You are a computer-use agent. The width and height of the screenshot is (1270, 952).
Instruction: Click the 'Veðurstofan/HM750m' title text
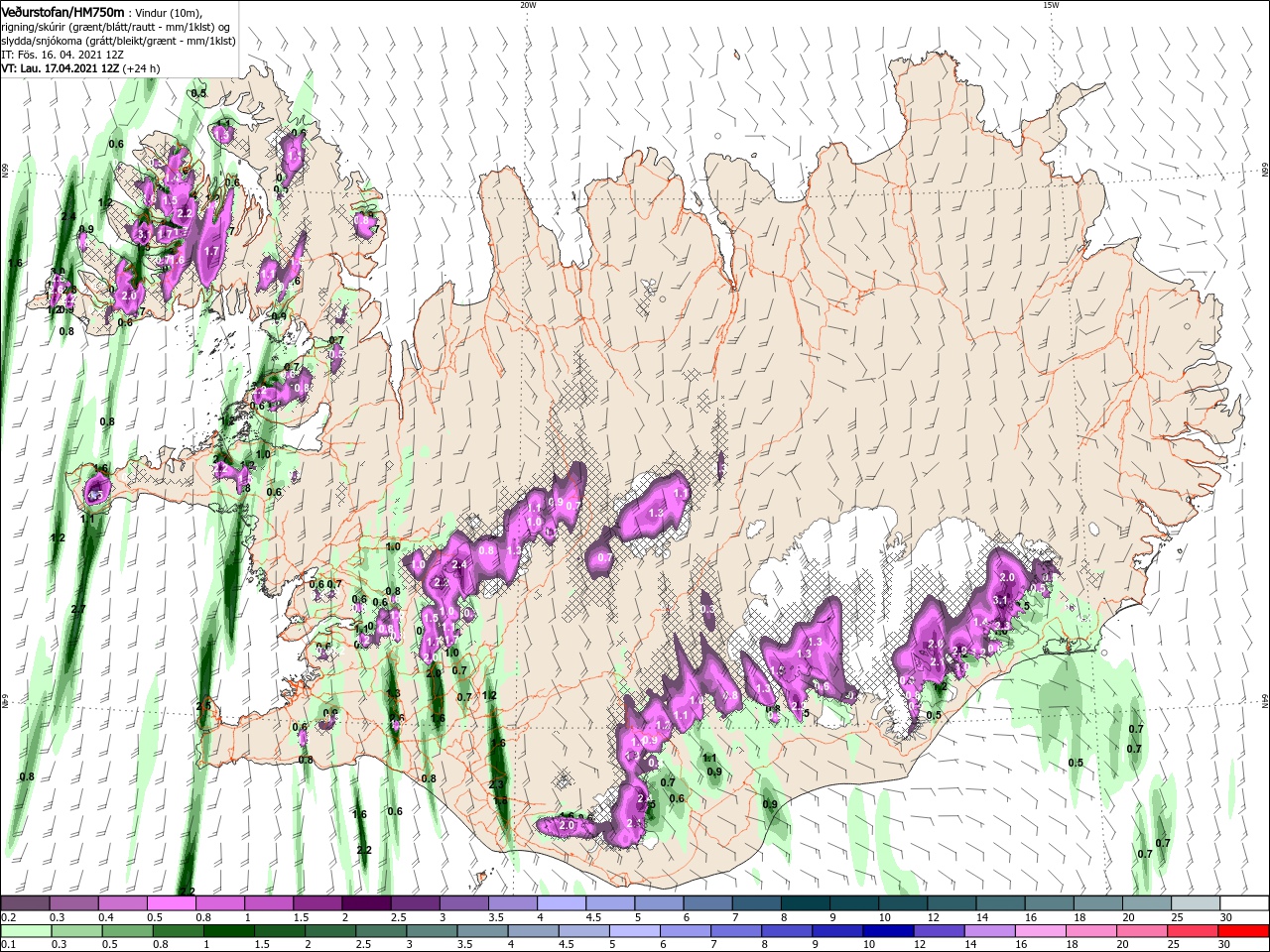click(63, 12)
